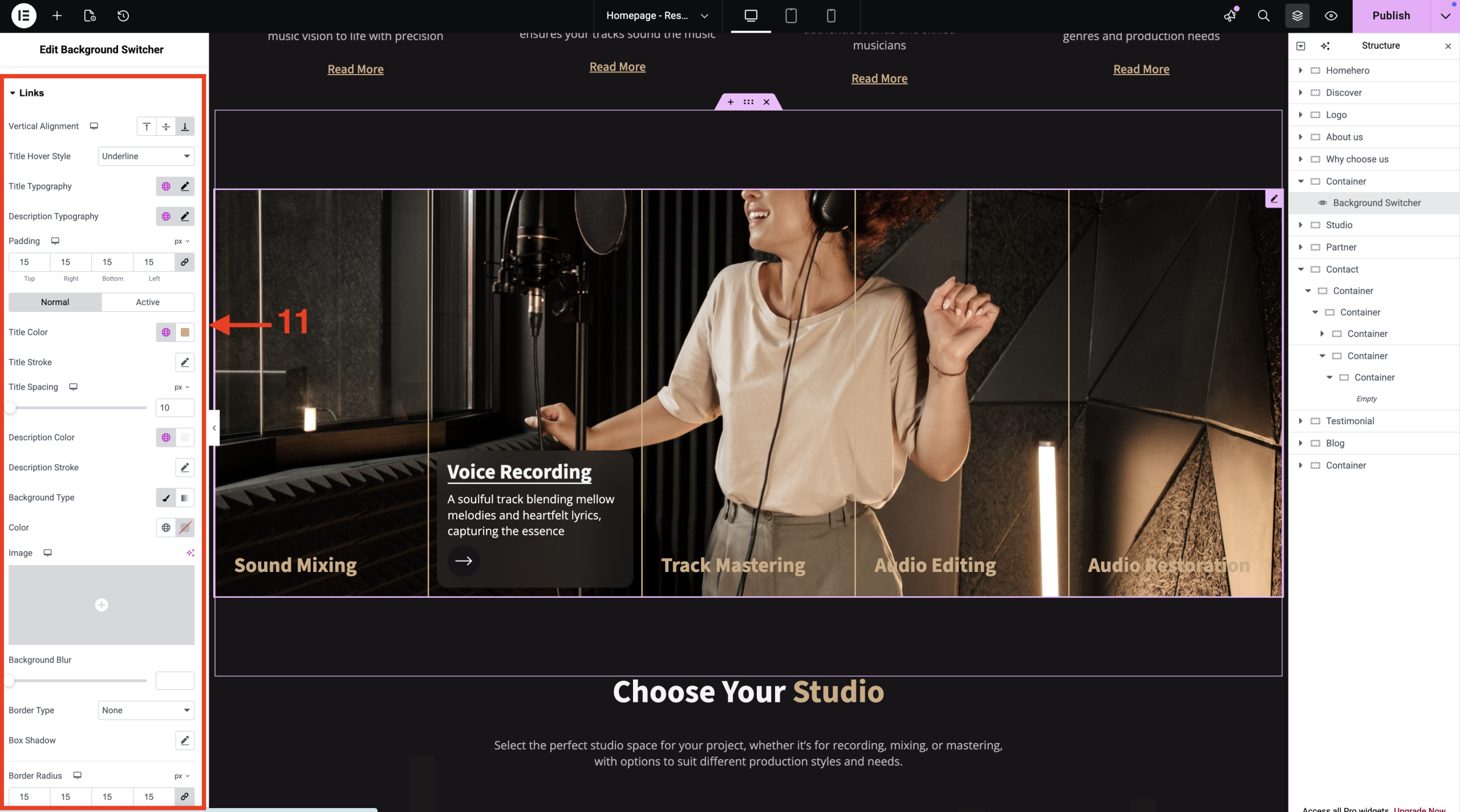Viewport: 1460px width, 812px height.
Task: Open Title Hover Style dropdown
Action: coord(146,156)
